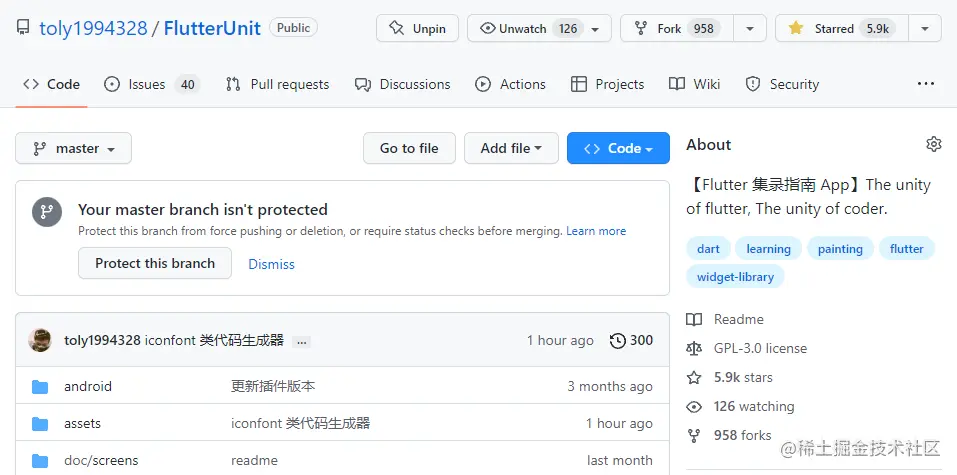The image size is (957, 475).
Task: Open the Pull requests tab
Action: coord(277,84)
